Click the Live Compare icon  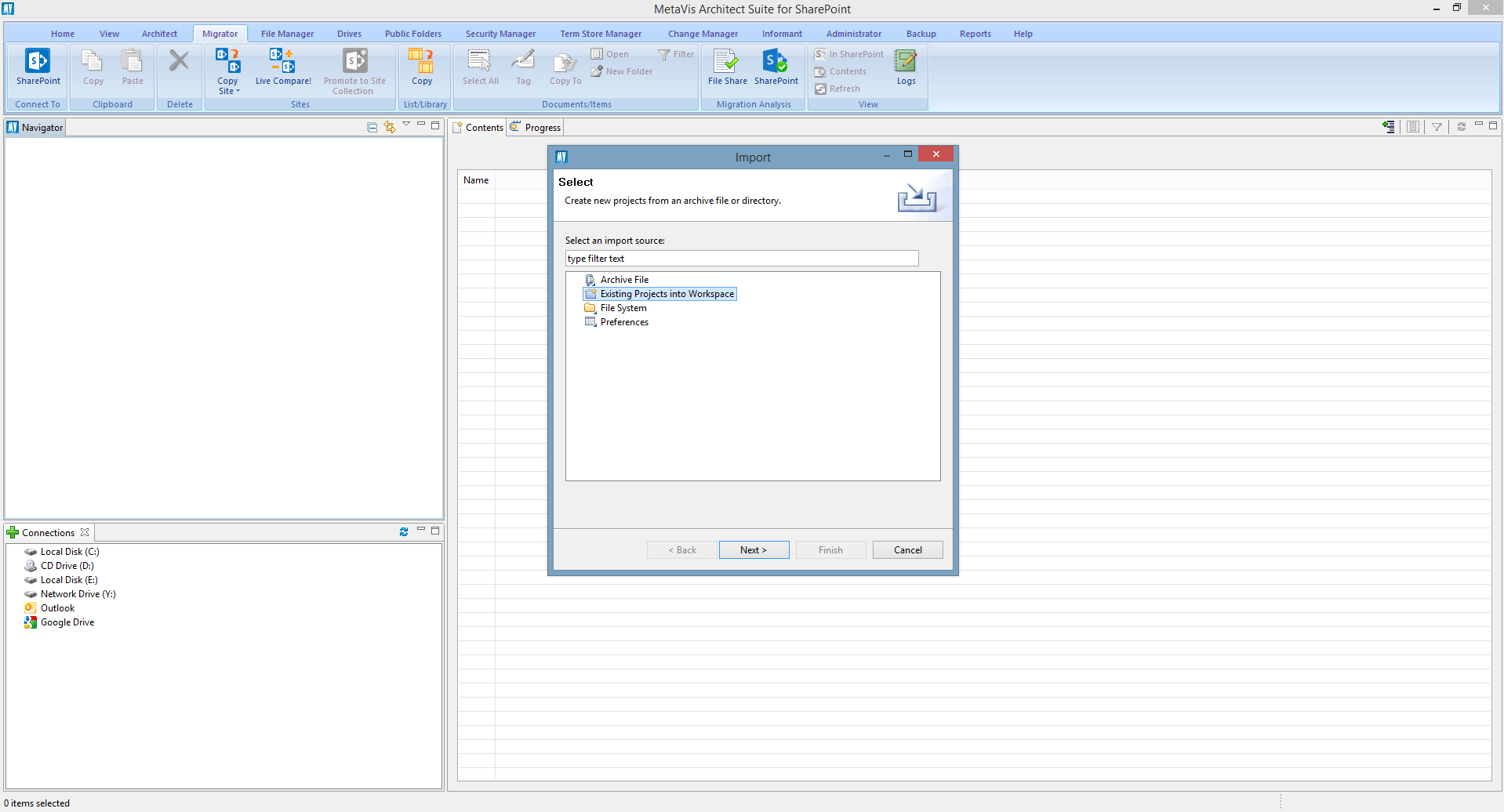pyautogui.click(x=283, y=67)
